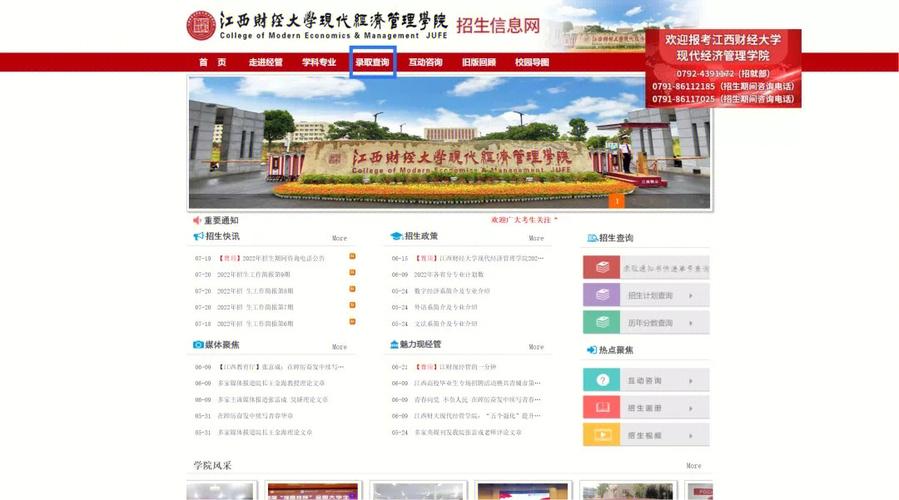
Task: Open news item 2022年招生工作简报第7期
Action: click(255, 307)
